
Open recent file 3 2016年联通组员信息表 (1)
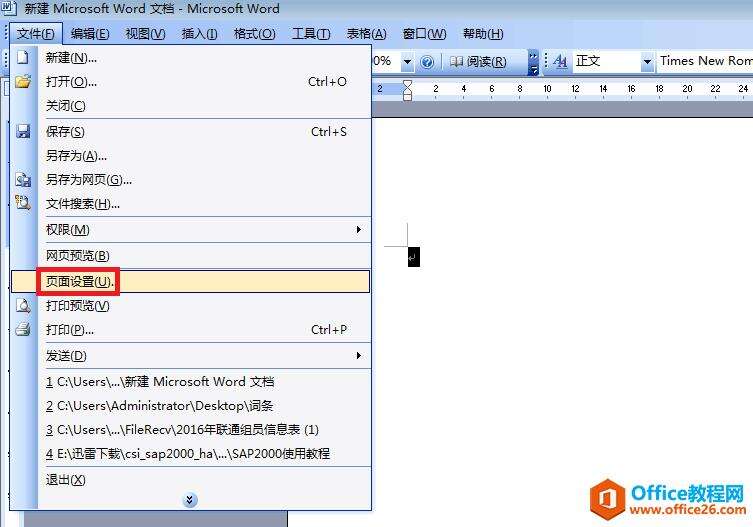(190, 430)
